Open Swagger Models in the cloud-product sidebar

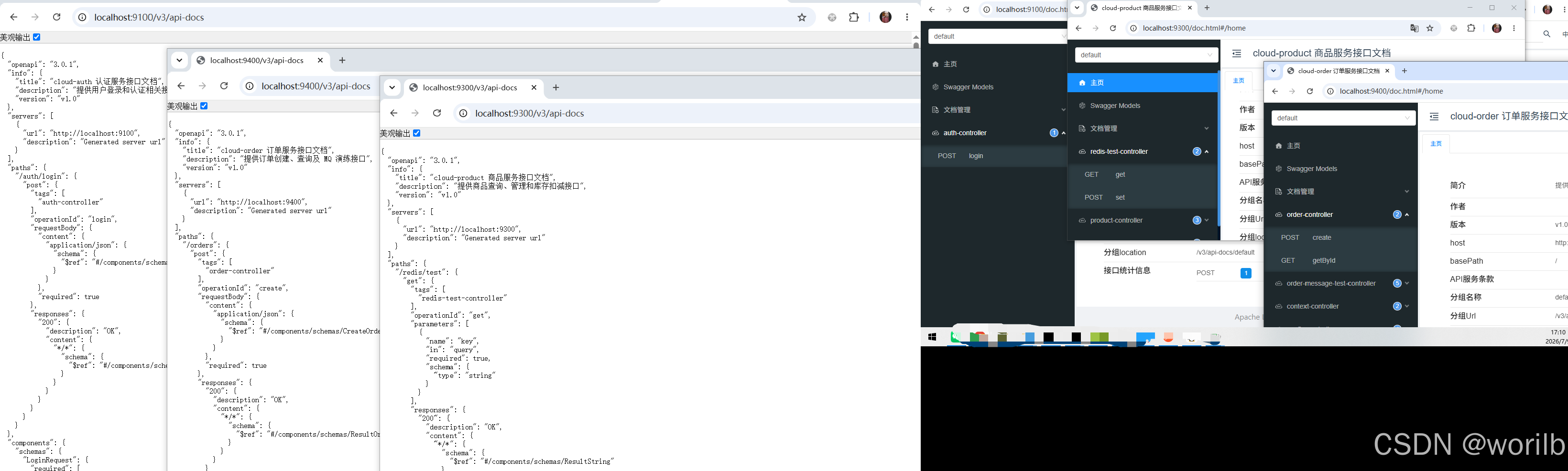[x=1143, y=106]
